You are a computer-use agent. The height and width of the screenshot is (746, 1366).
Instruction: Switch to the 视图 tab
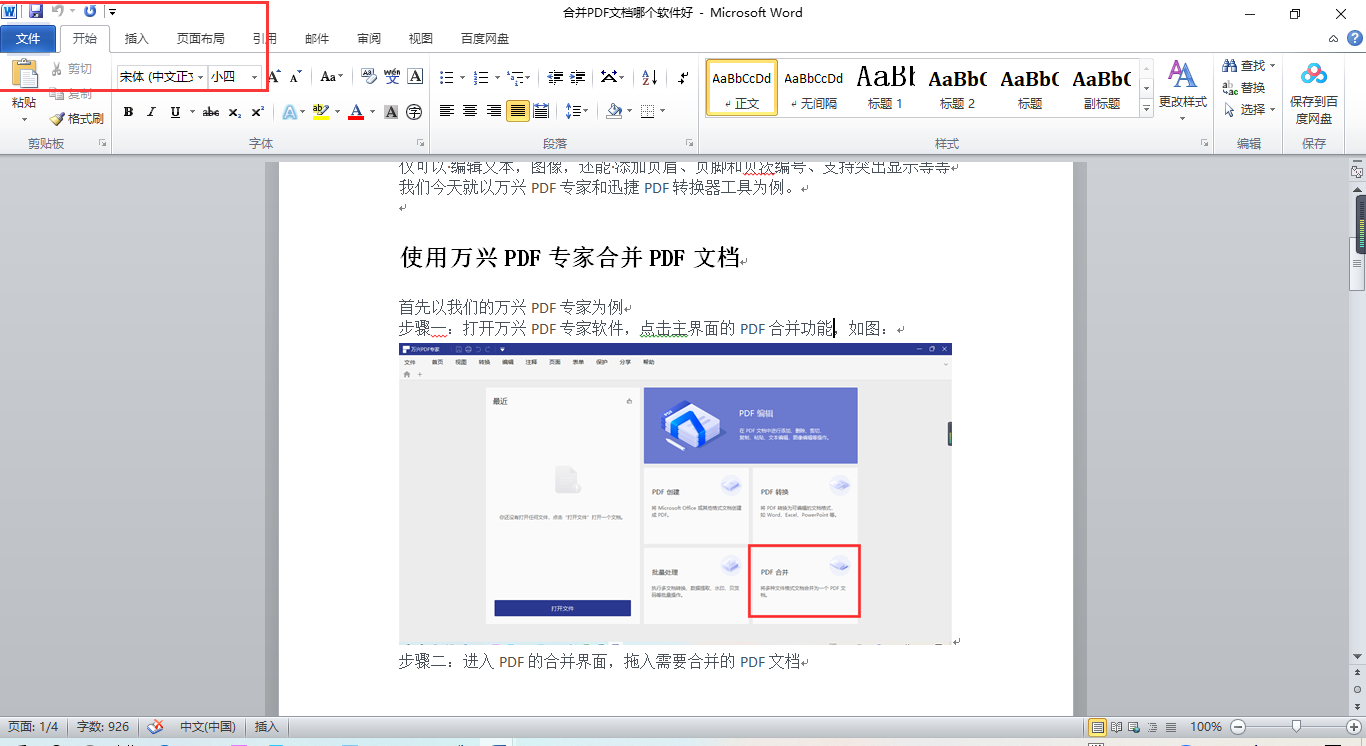(x=421, y=39)
